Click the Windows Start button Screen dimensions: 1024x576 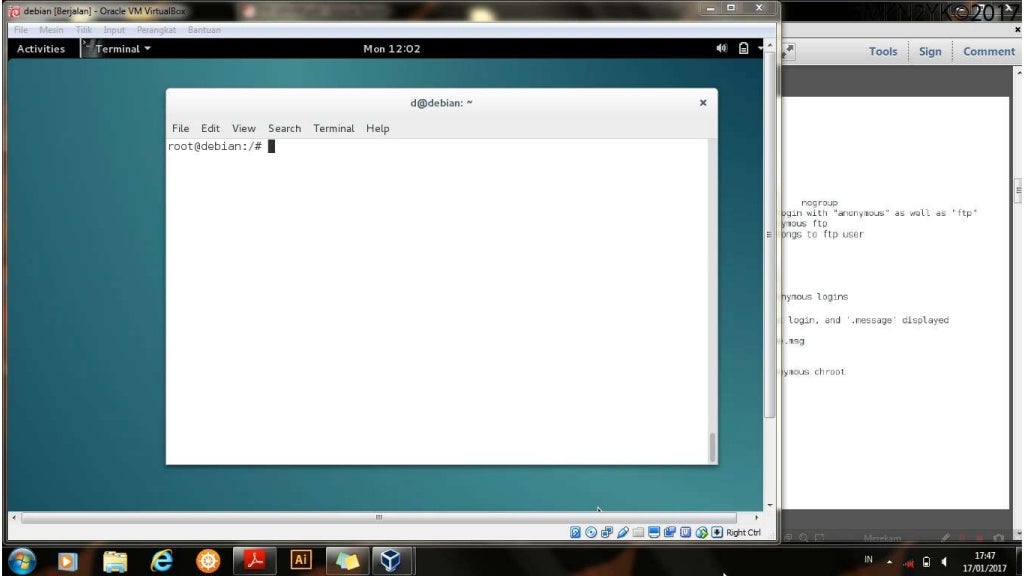pos(22,561)
